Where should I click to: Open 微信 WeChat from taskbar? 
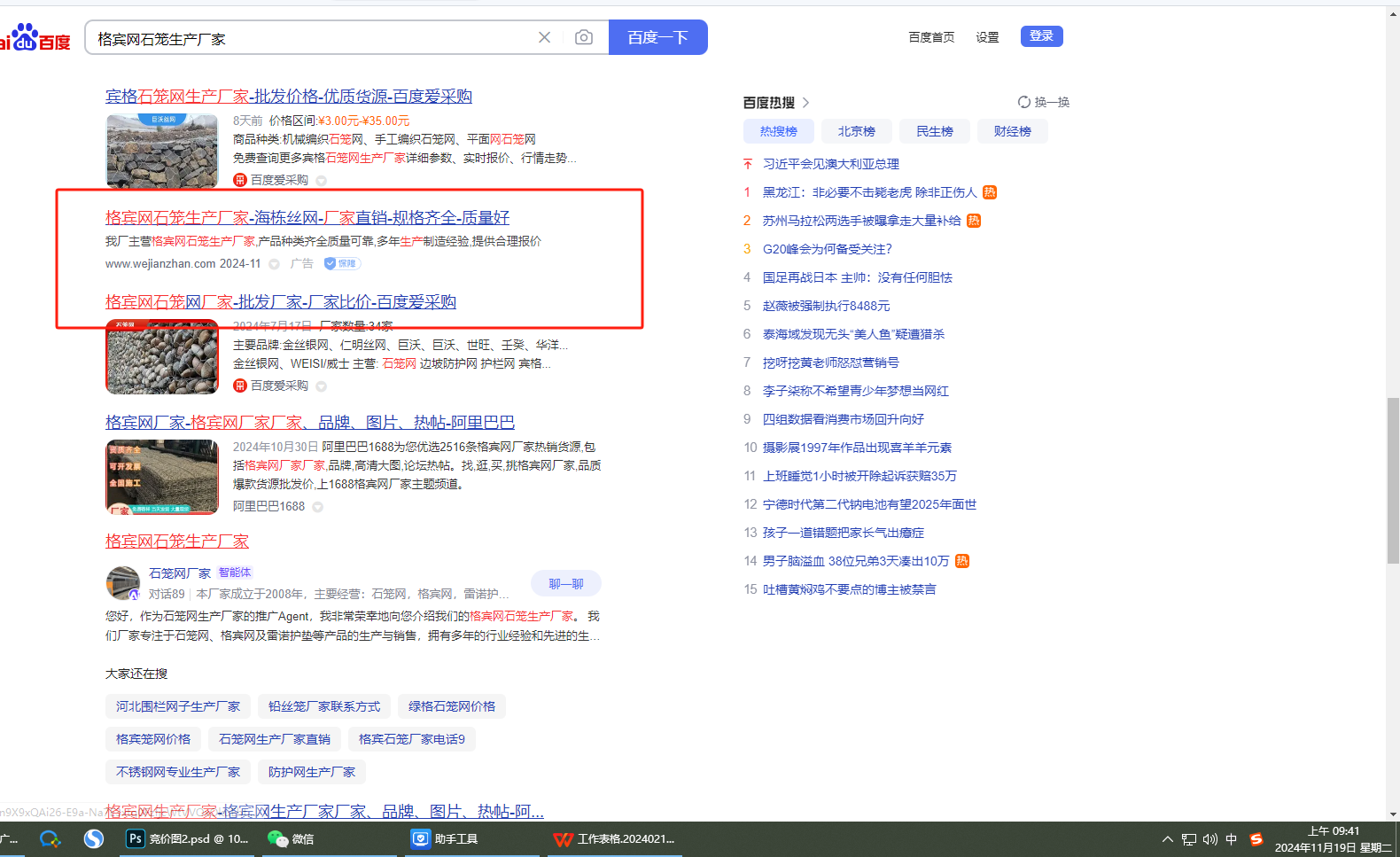tap(291, 838)
